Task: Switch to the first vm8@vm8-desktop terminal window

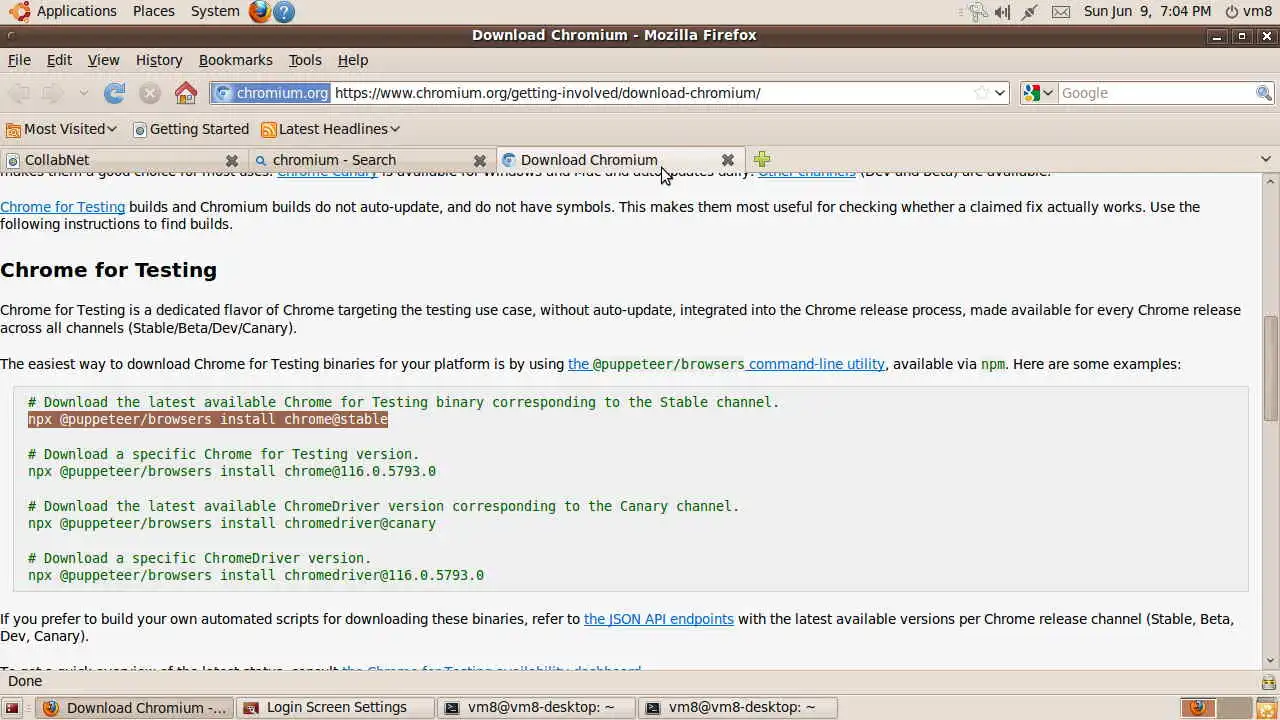Action: (538, 708)
